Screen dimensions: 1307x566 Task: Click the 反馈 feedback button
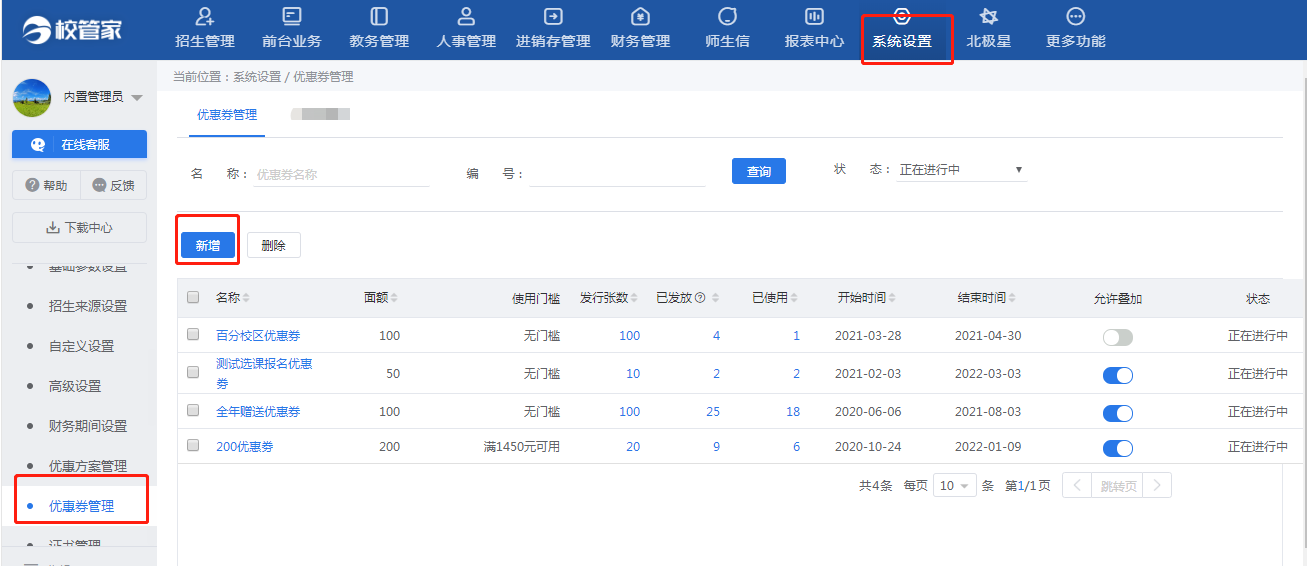click(x=113, y=185)
